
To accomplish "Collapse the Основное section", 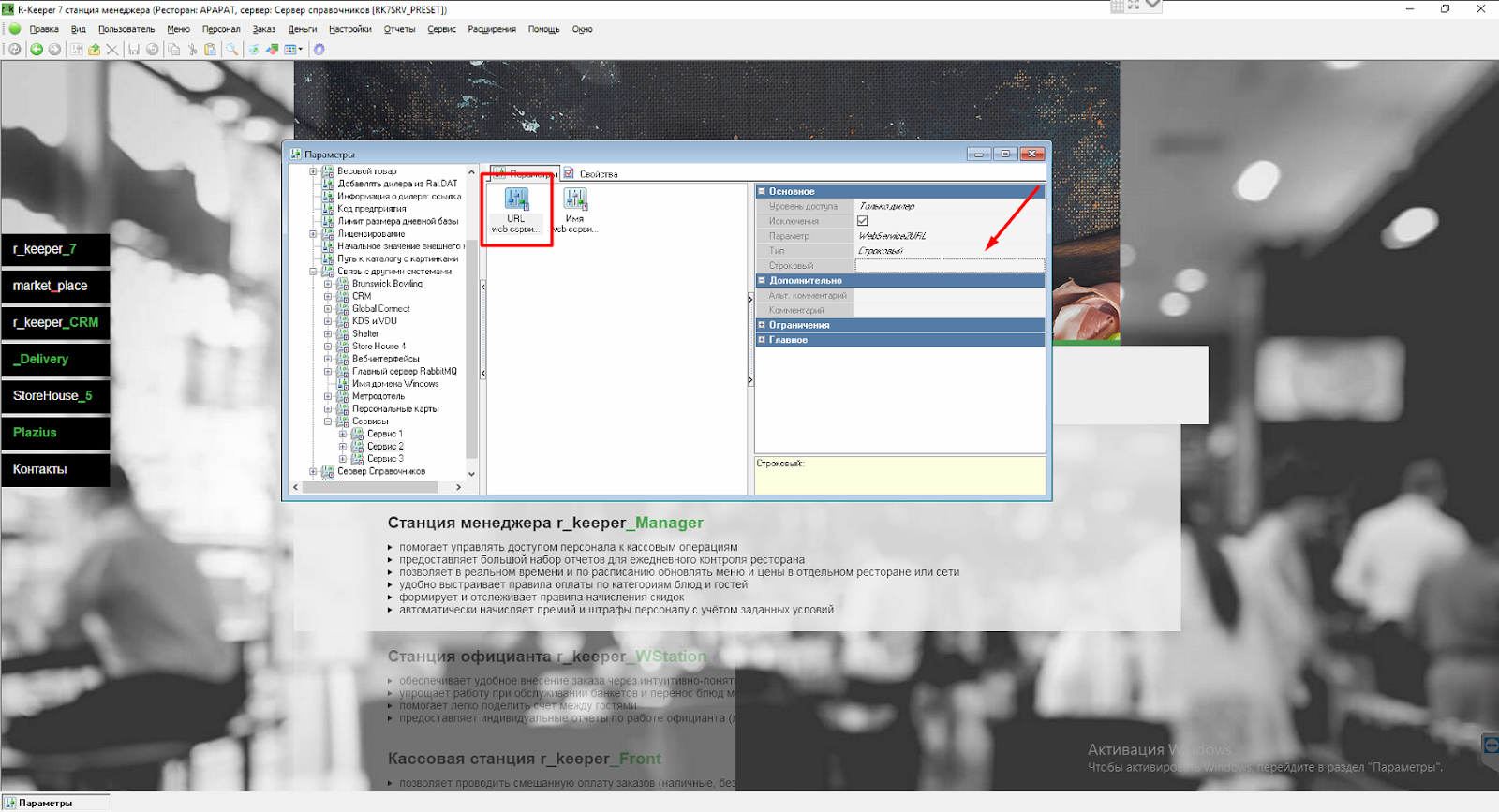I will (x=762, y=191).
